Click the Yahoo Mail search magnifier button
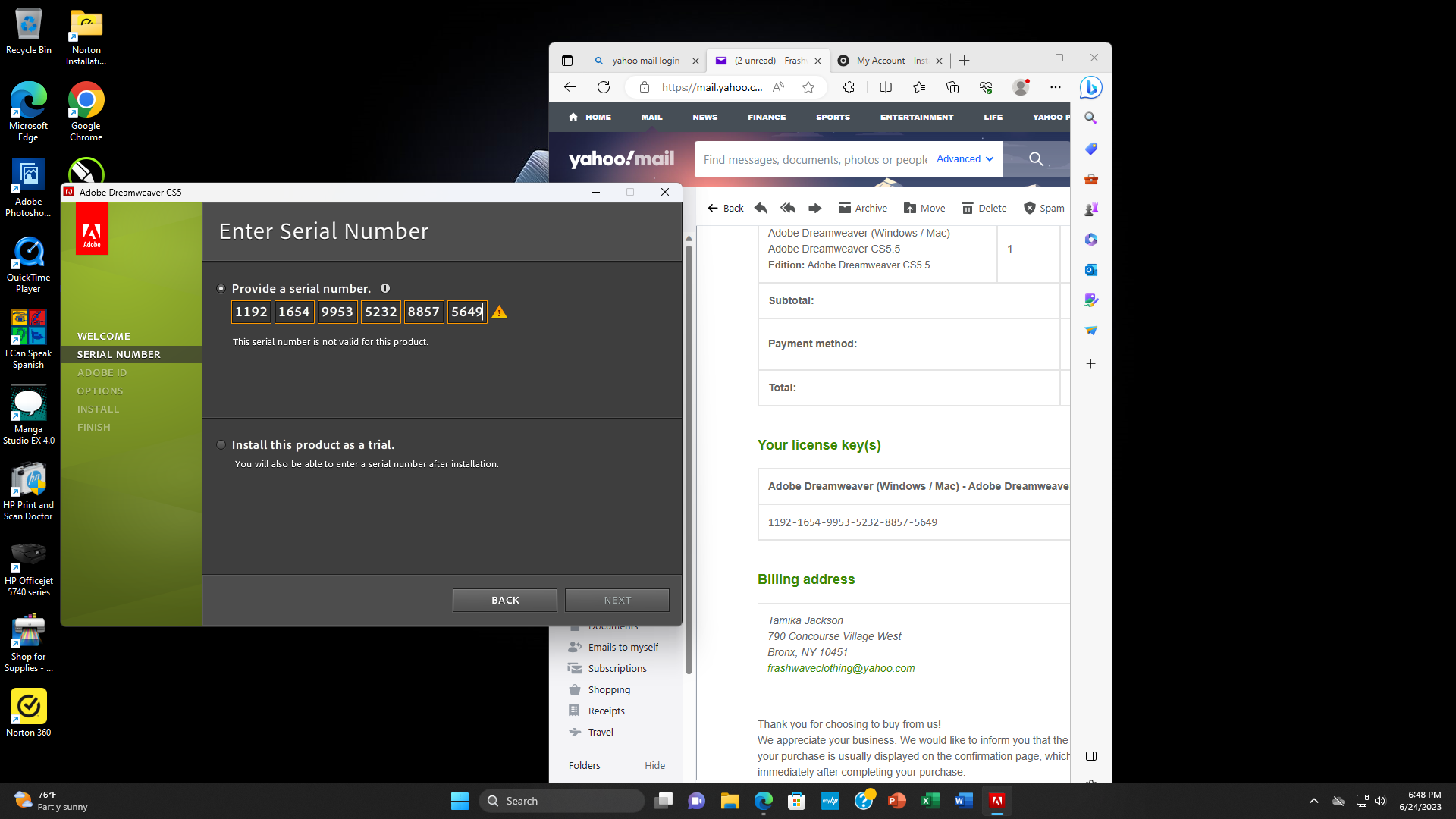The image size is (1456, 819). [1036, 159]
